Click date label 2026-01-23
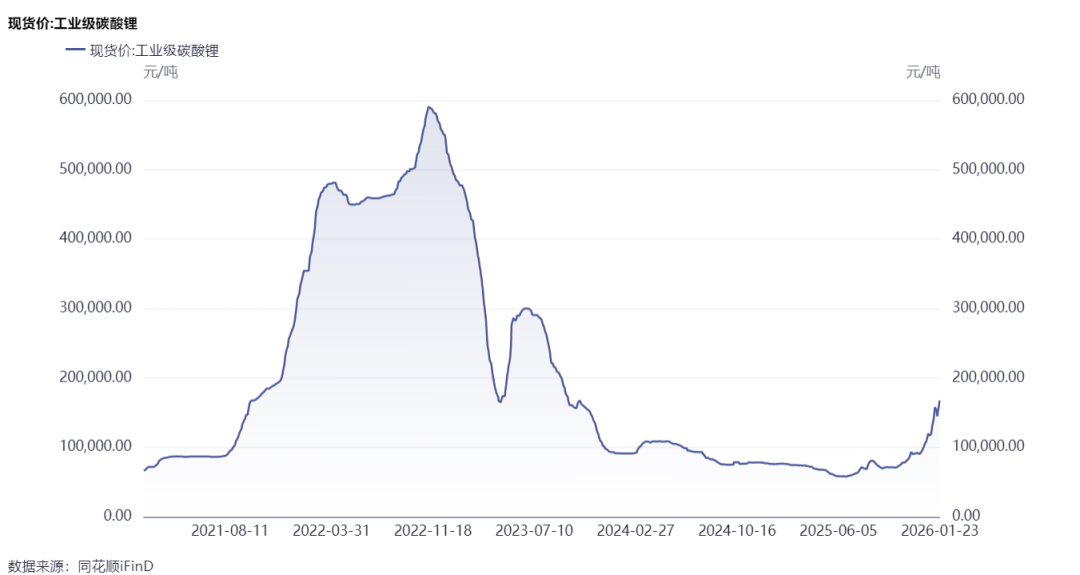This screenshot has height=575, width=1080. pyautogui.click(x=939, y=531)
